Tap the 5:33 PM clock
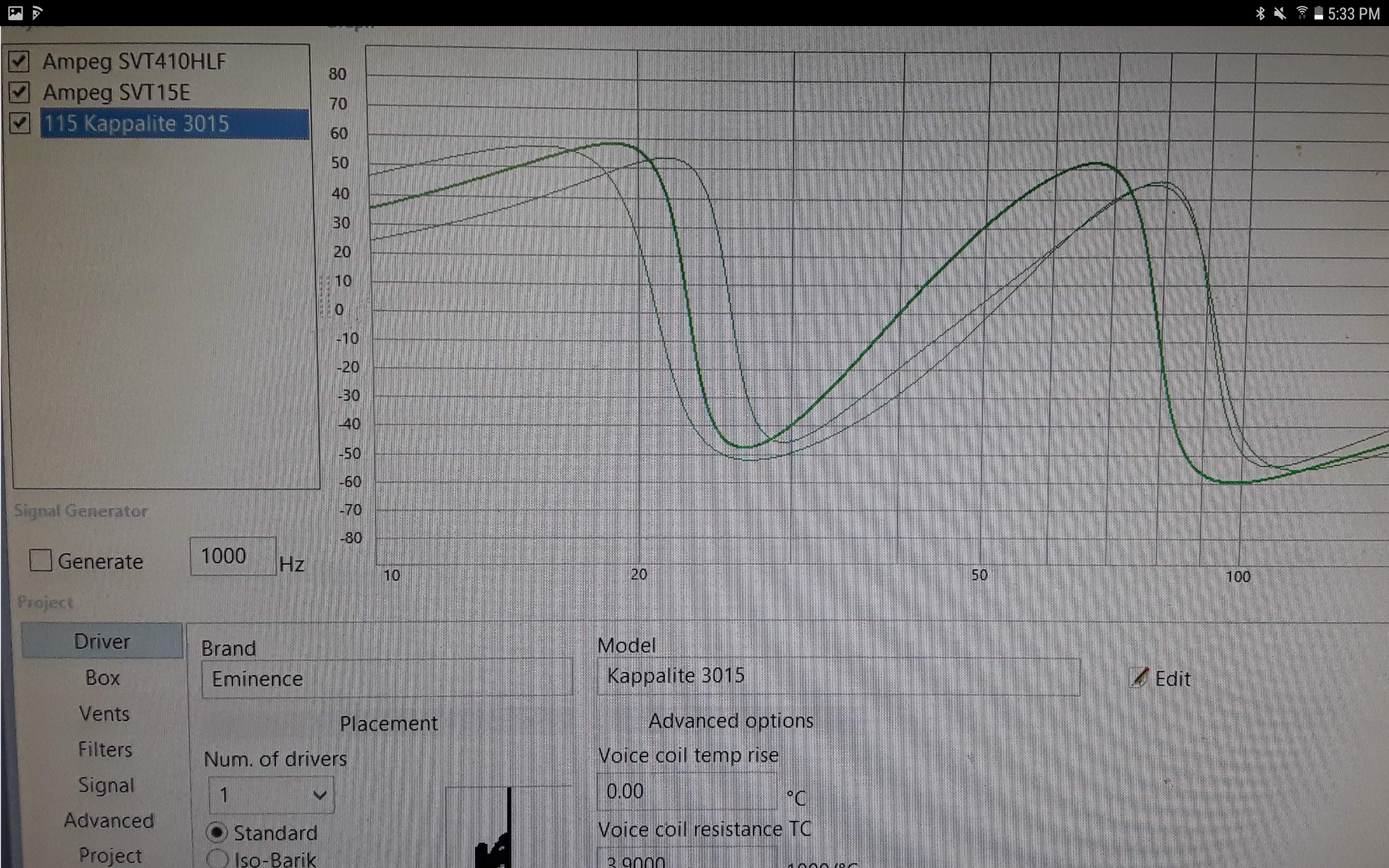This screenshot has height=868, width=1389. 1354,14
